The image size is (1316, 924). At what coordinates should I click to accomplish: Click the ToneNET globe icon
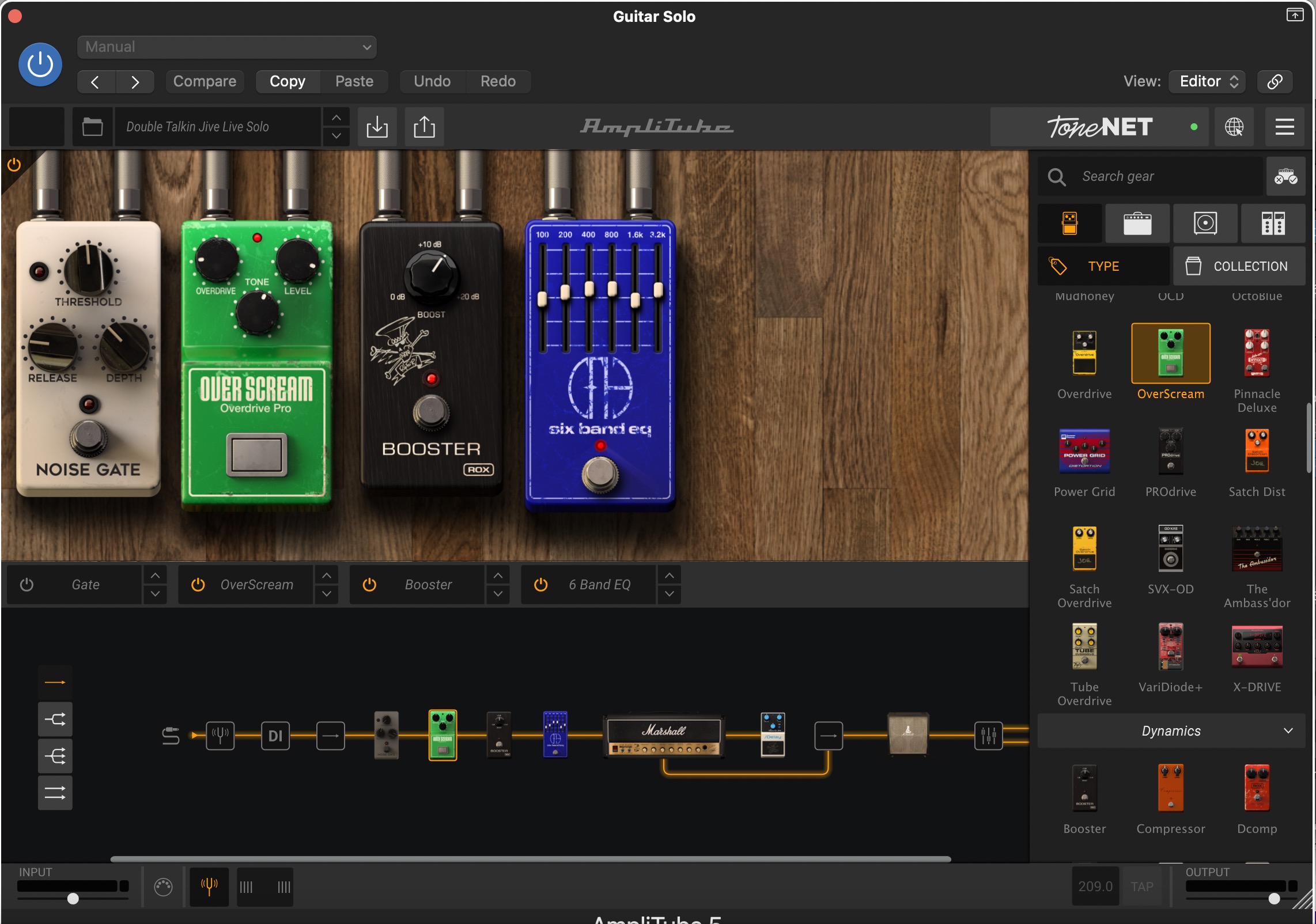[x=1234, y=127]
